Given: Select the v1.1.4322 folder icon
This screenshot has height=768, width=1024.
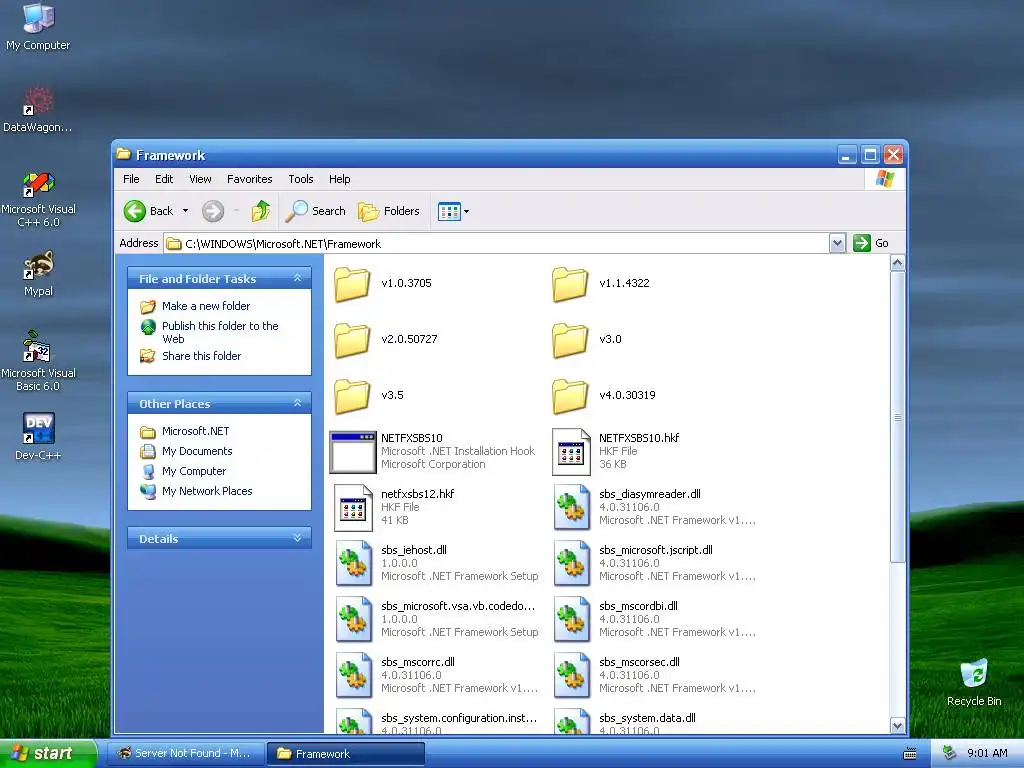Looking at the screenshot, I should coord(570,284).
